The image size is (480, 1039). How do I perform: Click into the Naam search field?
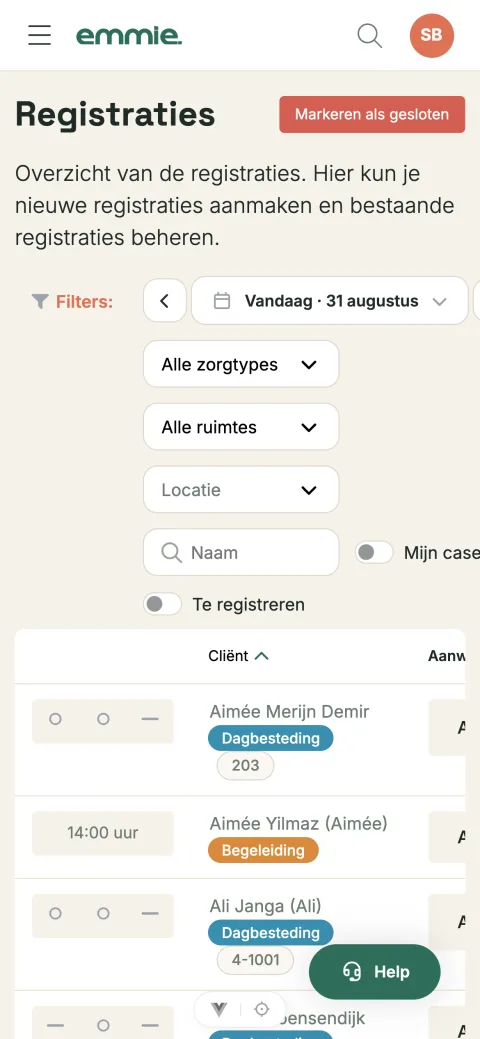coord(241,552)
